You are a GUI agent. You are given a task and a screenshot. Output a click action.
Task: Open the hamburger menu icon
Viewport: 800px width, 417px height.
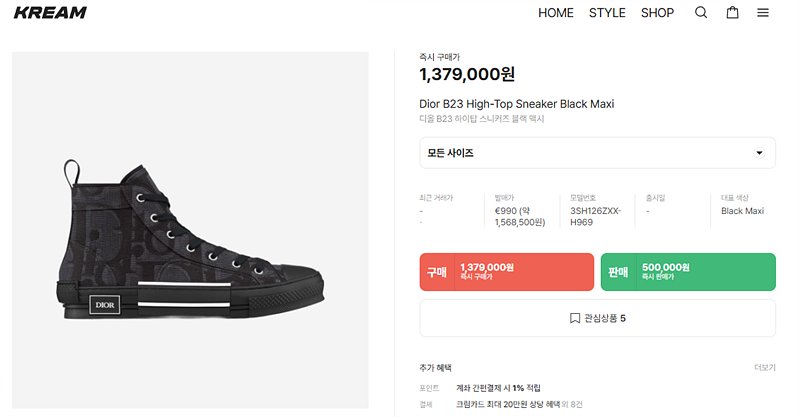click(x=763, y=13)
